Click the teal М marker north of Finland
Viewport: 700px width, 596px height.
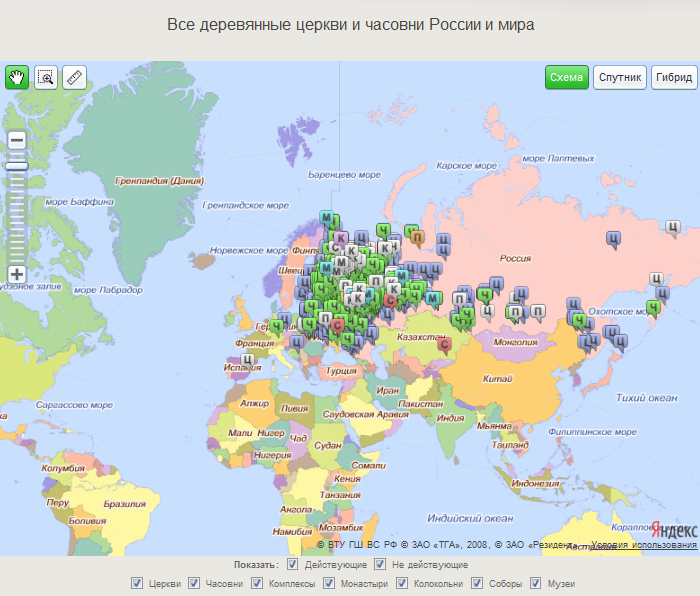[x=326, y=218]
